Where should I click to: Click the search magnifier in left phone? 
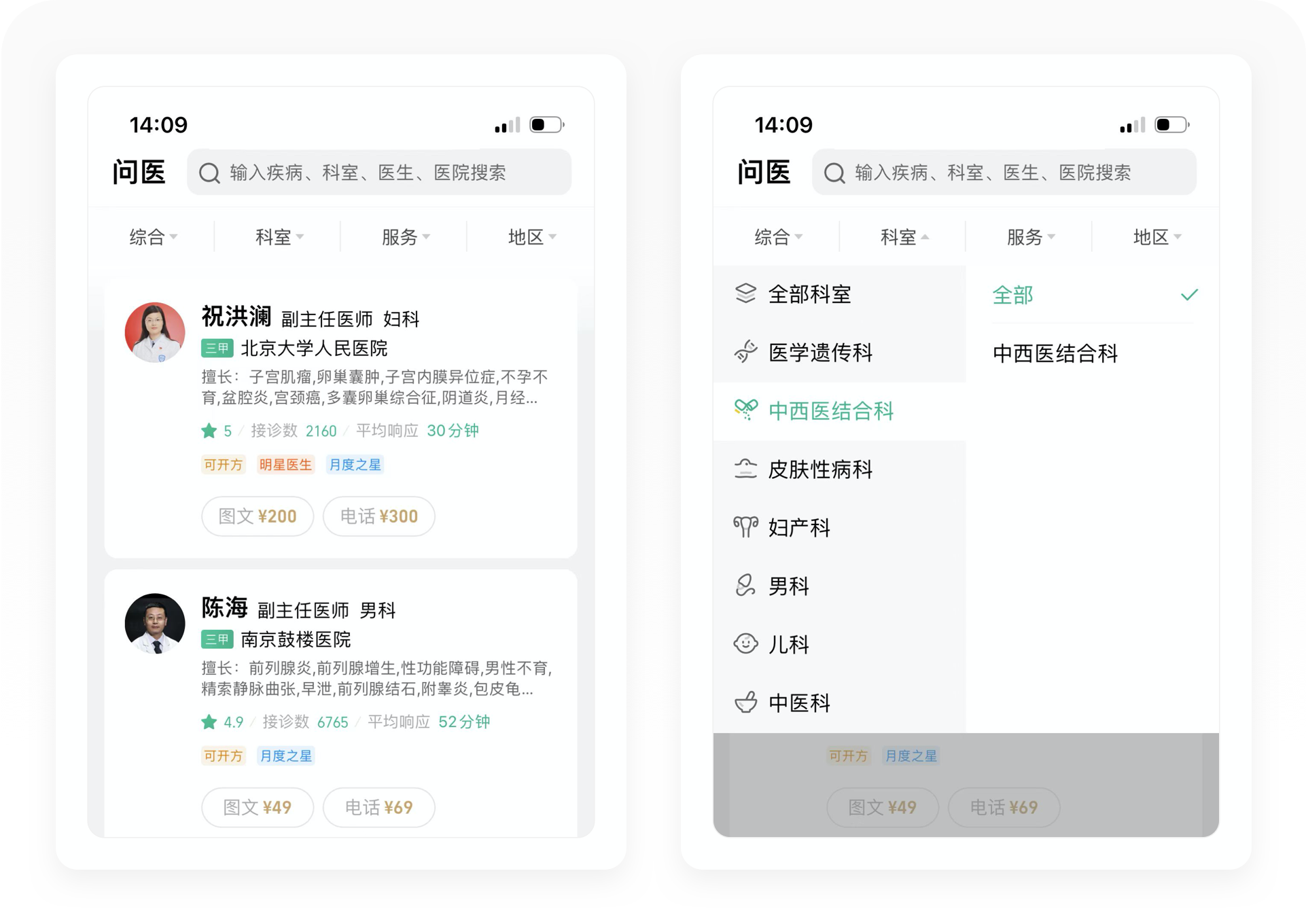(209, 173)
